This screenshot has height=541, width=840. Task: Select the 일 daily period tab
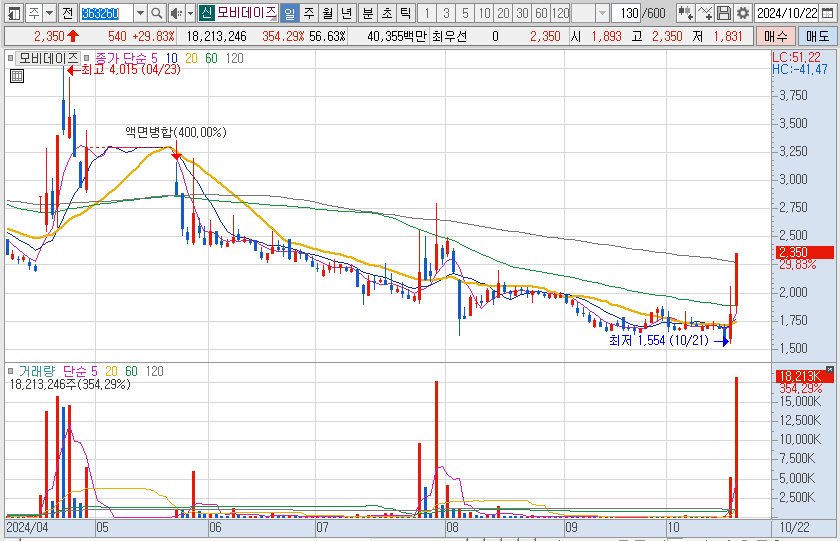point(289,13)
